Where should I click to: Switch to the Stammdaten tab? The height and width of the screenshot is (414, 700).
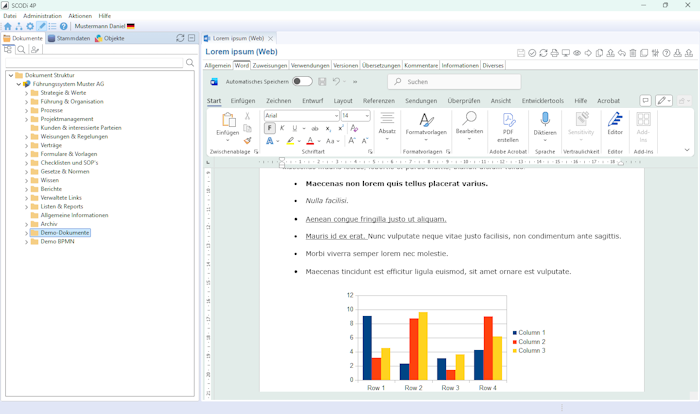click(x=69, y=38)
